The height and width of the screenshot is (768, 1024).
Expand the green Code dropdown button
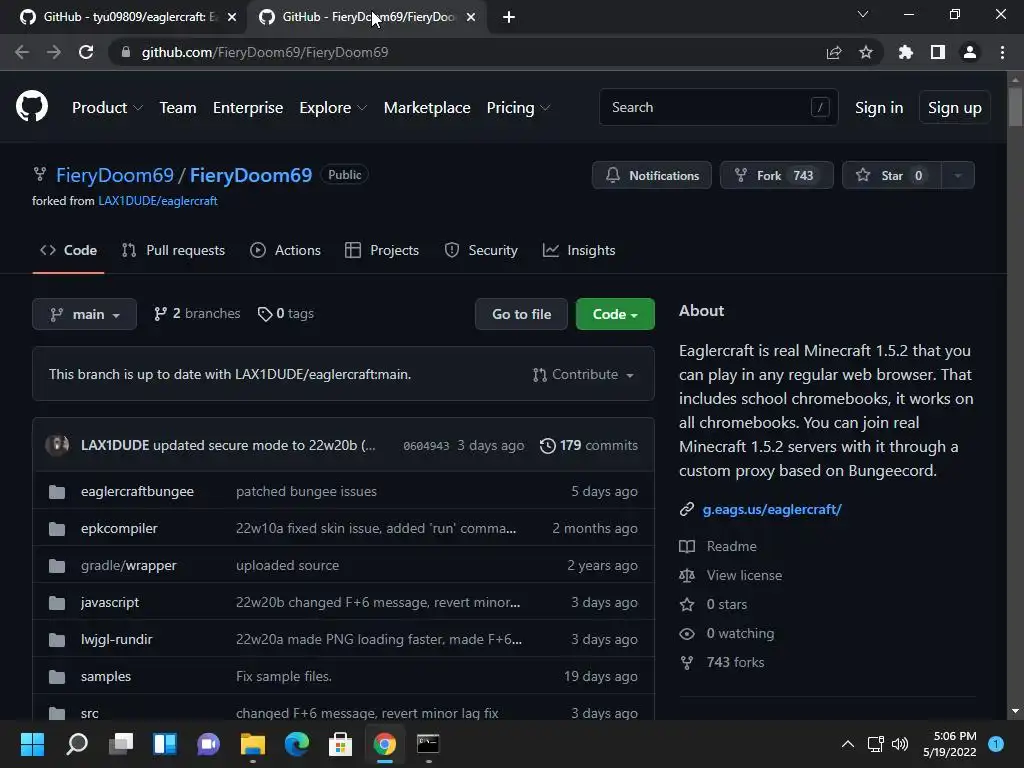coord(615,314)
